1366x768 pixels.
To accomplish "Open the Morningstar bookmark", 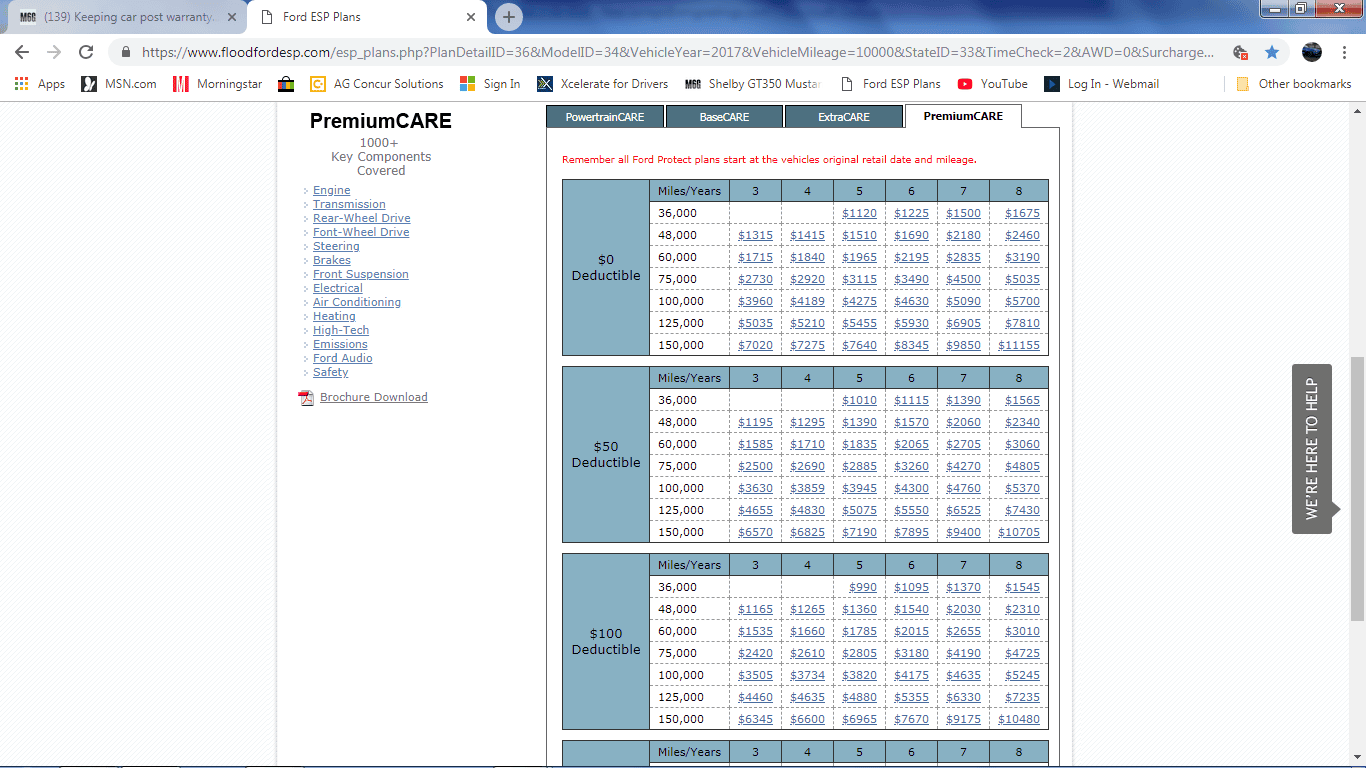I will coord(218,84).
